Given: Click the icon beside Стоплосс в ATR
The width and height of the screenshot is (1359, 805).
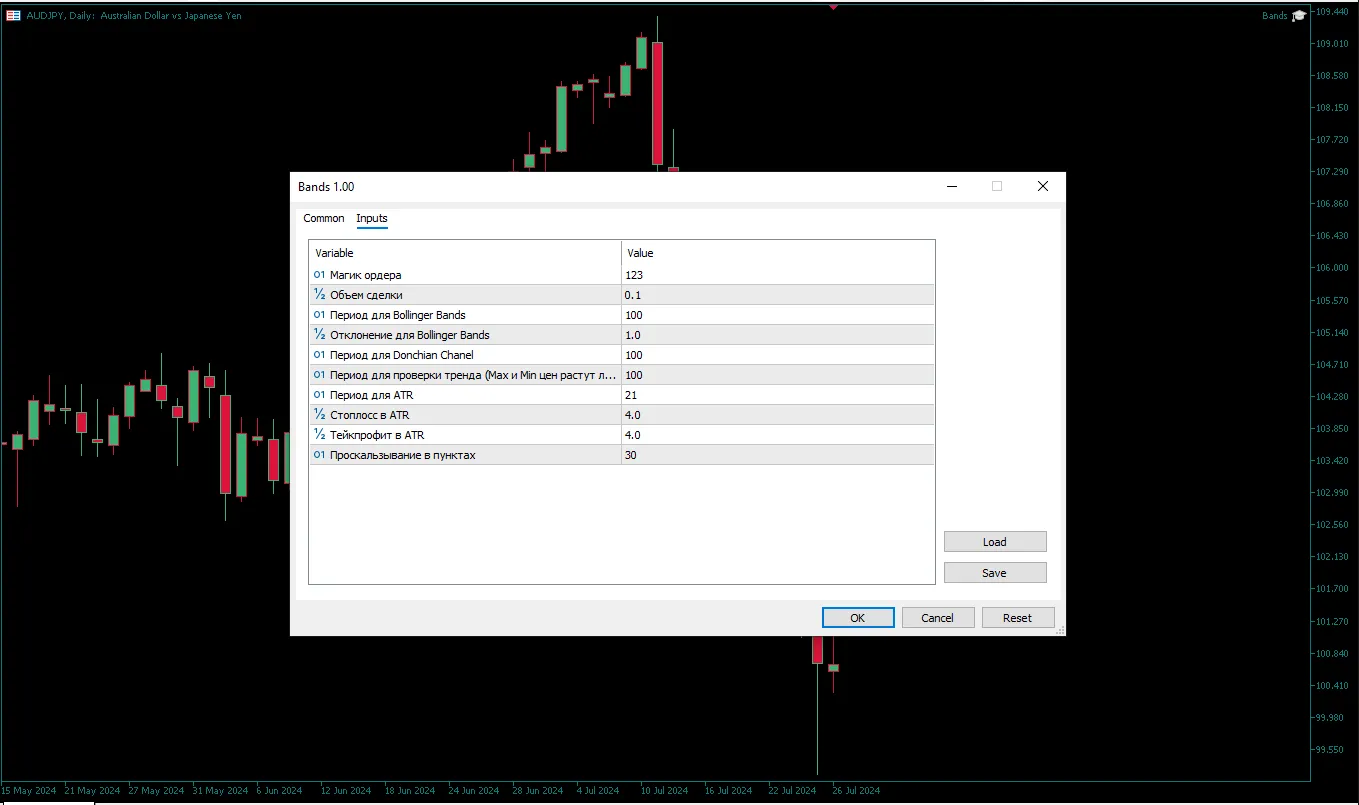Looking at the screenshot, I should [320, 415].
